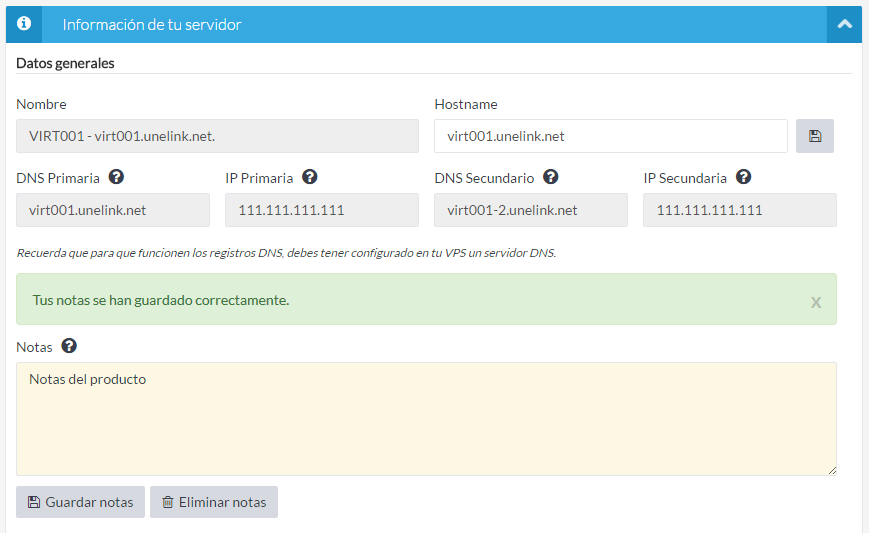Viewport: 869px width, 533px height.
Task: Dismiss the notes saved success alert
Action: pyautogui.click(x=816, y=301)
